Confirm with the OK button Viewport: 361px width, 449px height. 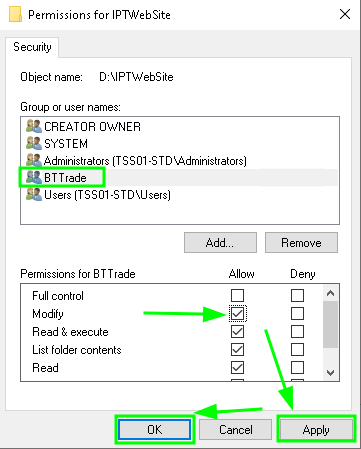155,430
